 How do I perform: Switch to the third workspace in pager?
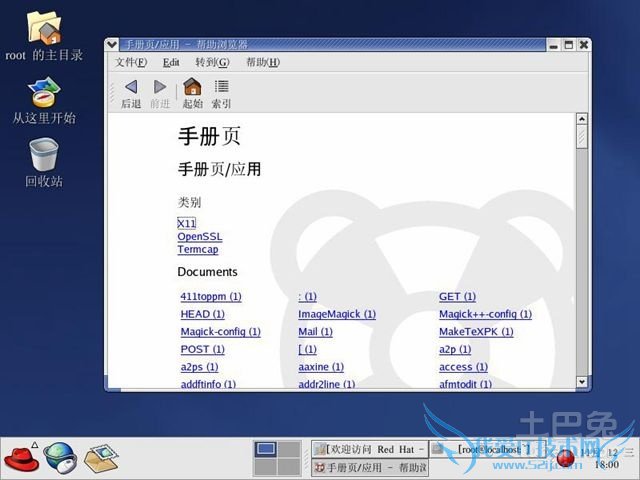[x=265, y=467]
